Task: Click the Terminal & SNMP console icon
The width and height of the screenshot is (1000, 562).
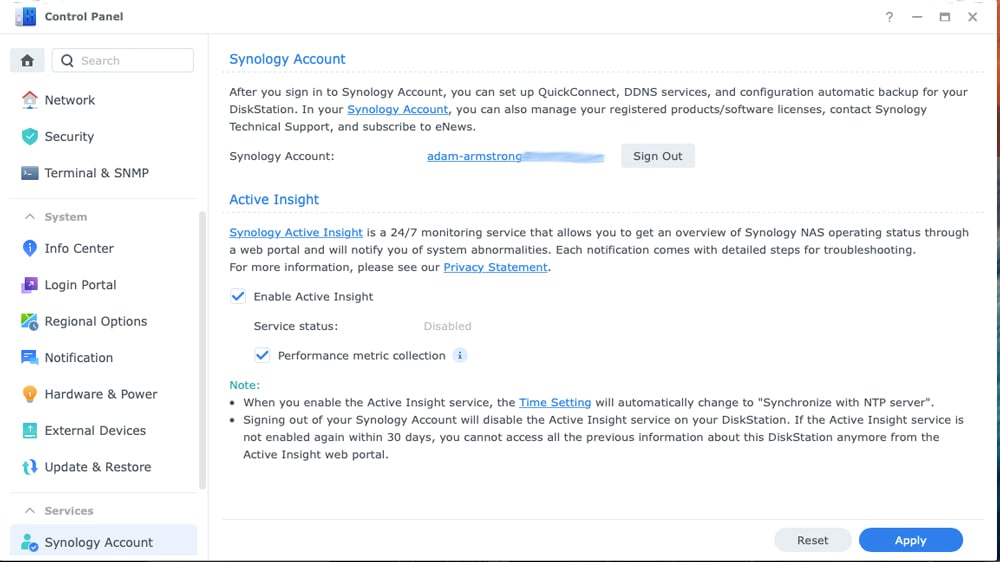Action: pyautogui.click(x=29, y=173)
